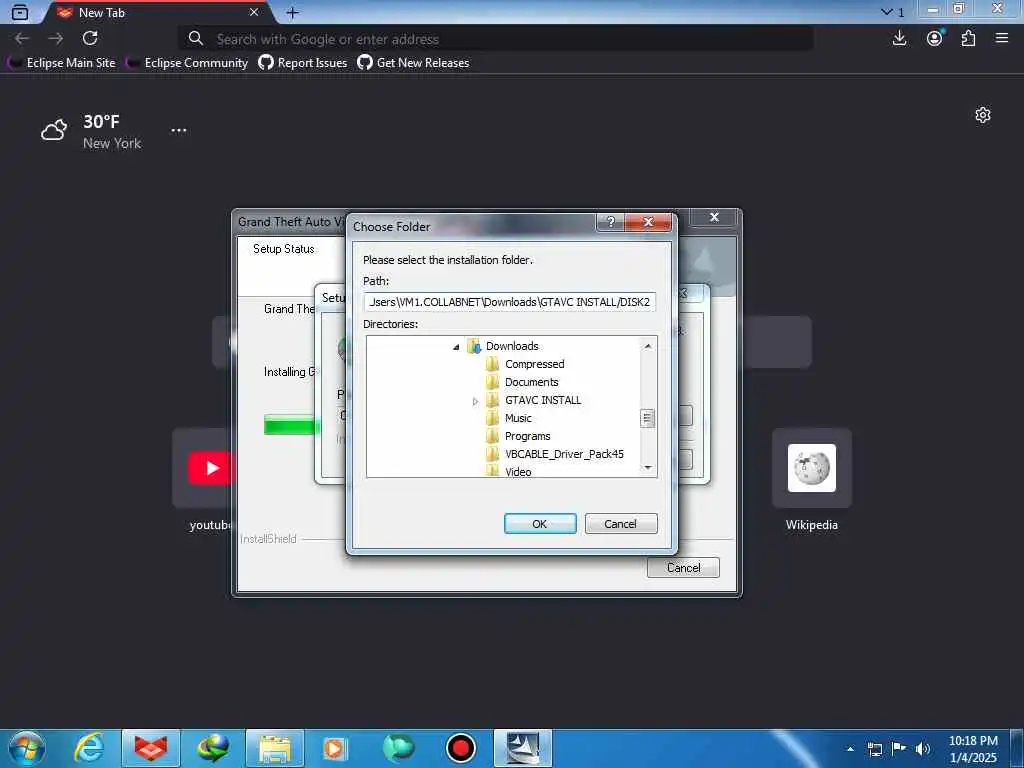Click the green setup progress bar
The width and height of the screenshot is (1024, 768).
pyautogui.click(x=289, y=425)
